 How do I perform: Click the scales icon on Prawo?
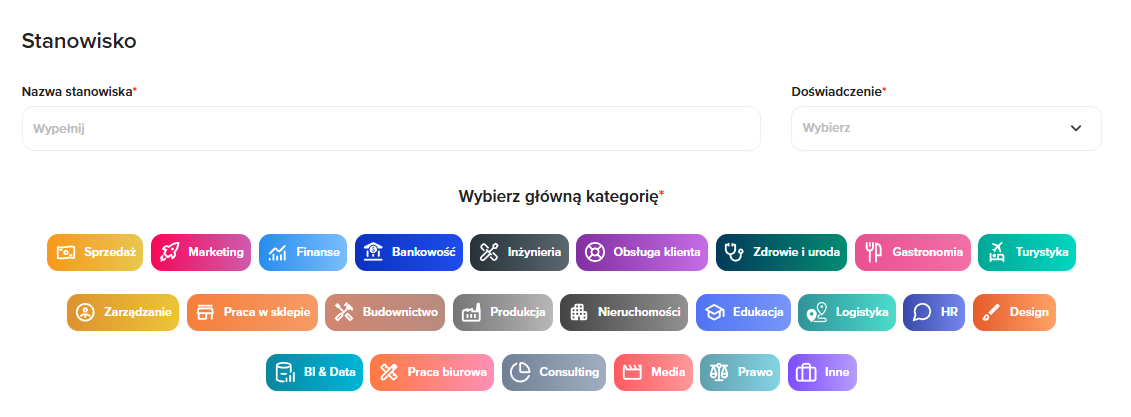[x=718, y=373]
